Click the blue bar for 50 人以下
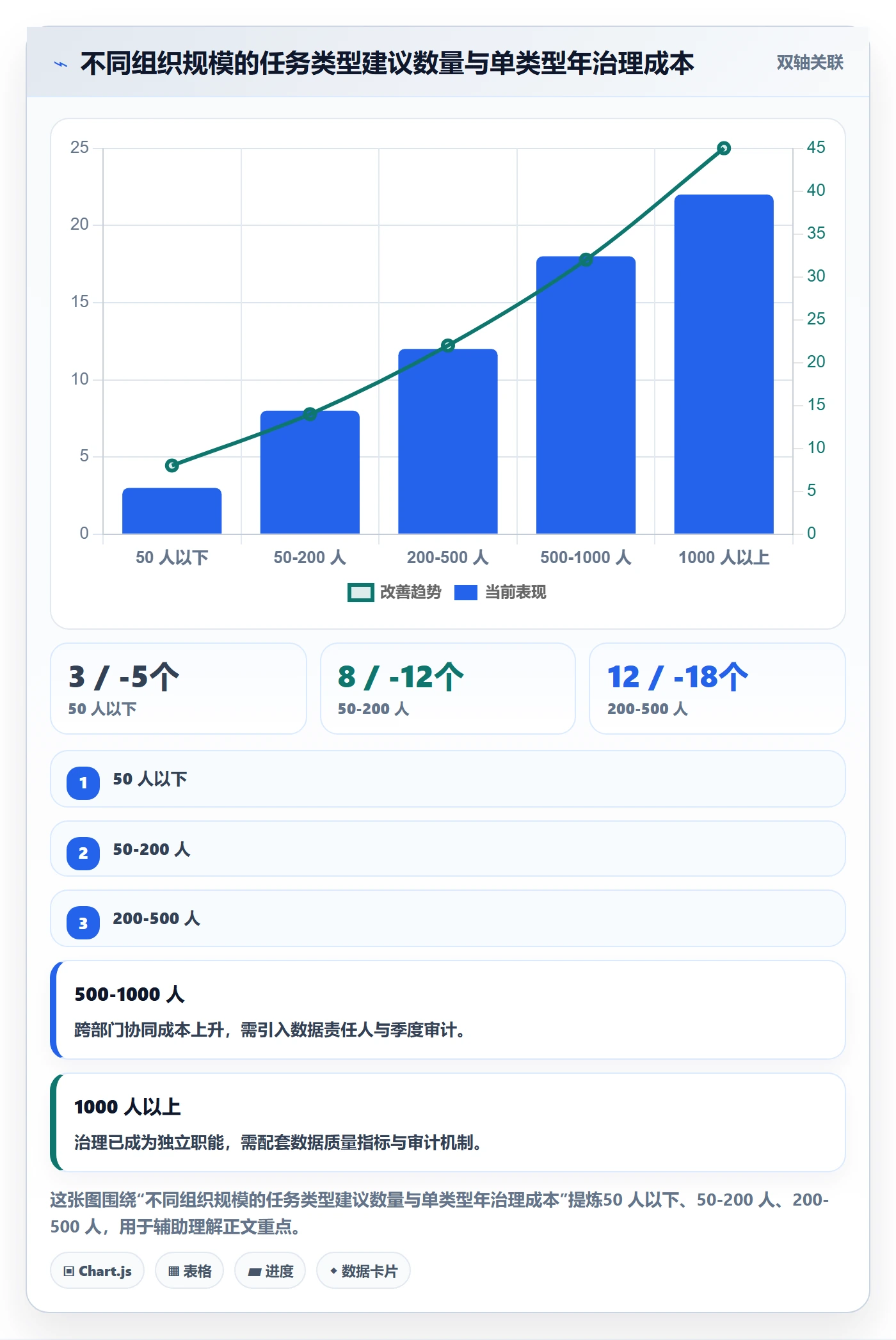 [172, 511]
